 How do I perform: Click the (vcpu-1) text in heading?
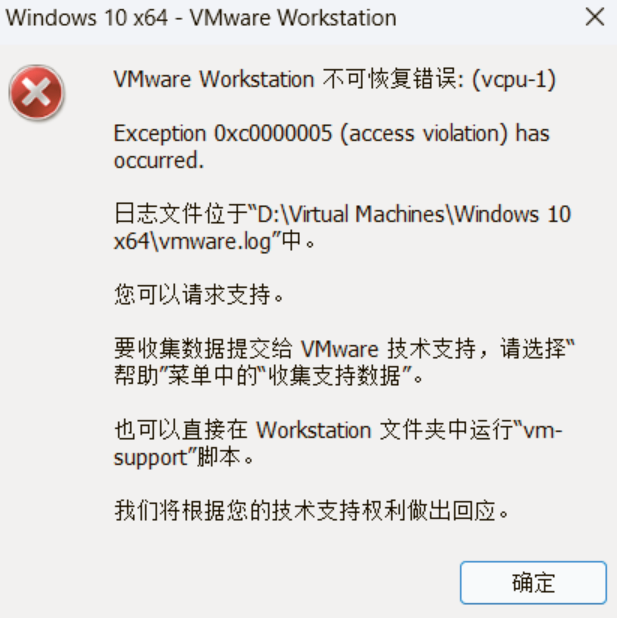click(x=514, y=80)
